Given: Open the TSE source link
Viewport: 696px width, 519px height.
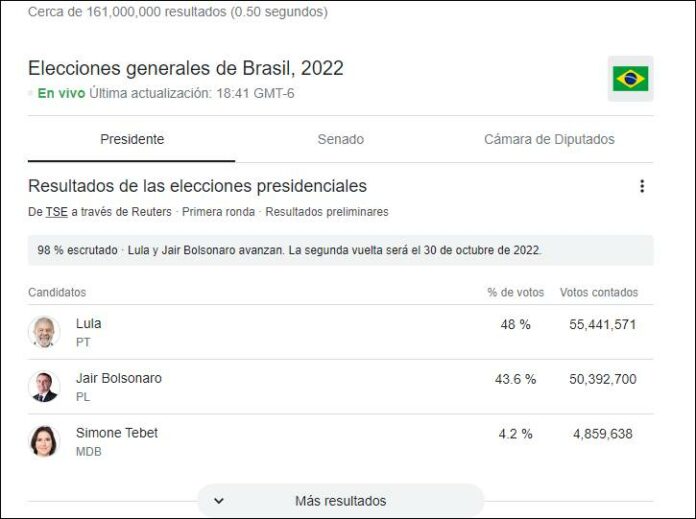Looking at the screenshot, I should (x=56, y=212).
